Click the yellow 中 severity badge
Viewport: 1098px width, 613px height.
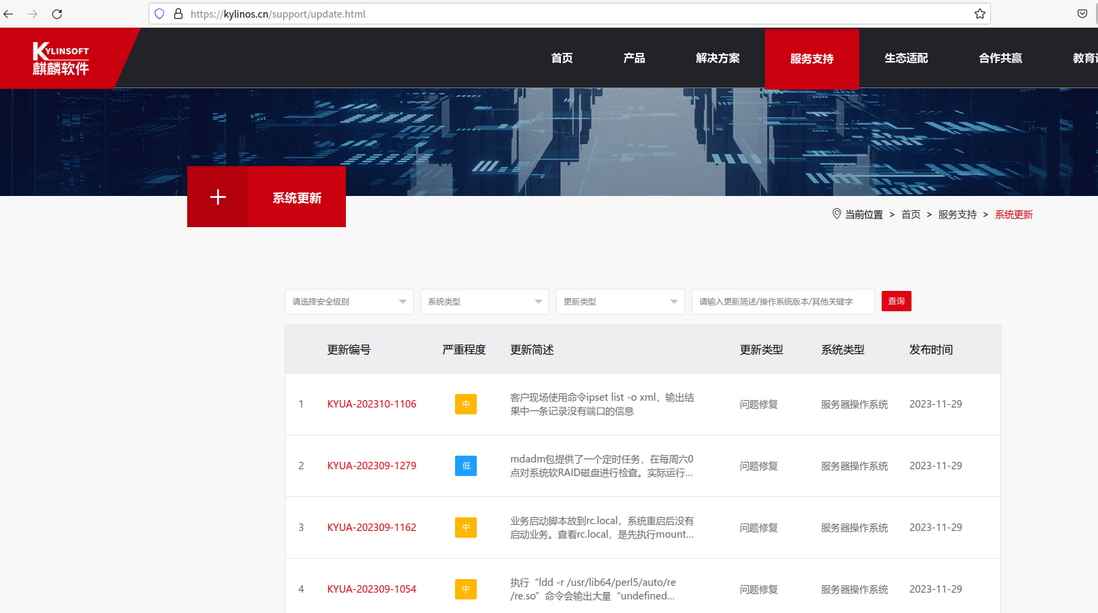465,404
